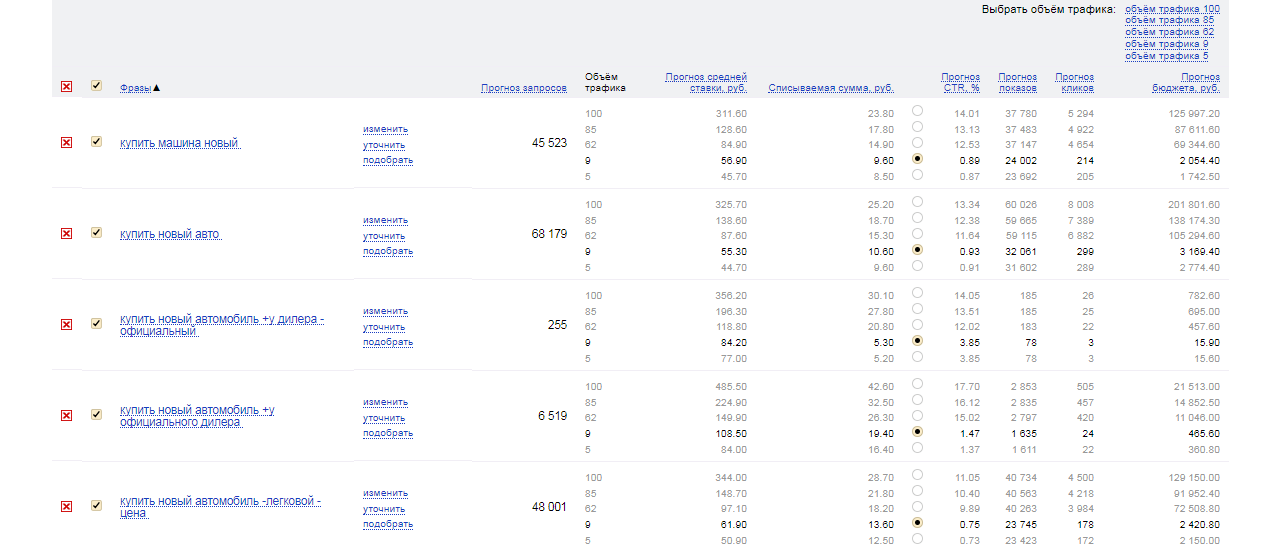Select traffic volume 85 radio for 'купить новый авто'
Screen dimensions: 1269x551
(x=917, y=218)
